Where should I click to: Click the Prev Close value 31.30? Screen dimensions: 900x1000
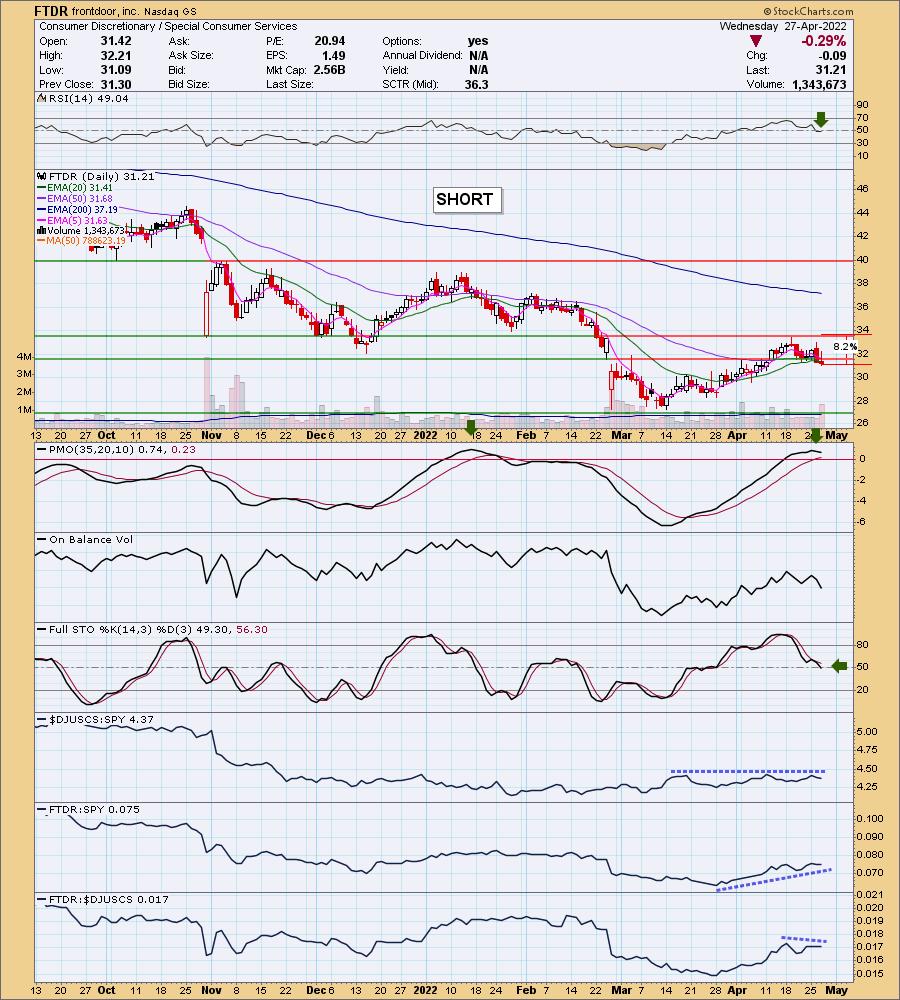(116, 84)
